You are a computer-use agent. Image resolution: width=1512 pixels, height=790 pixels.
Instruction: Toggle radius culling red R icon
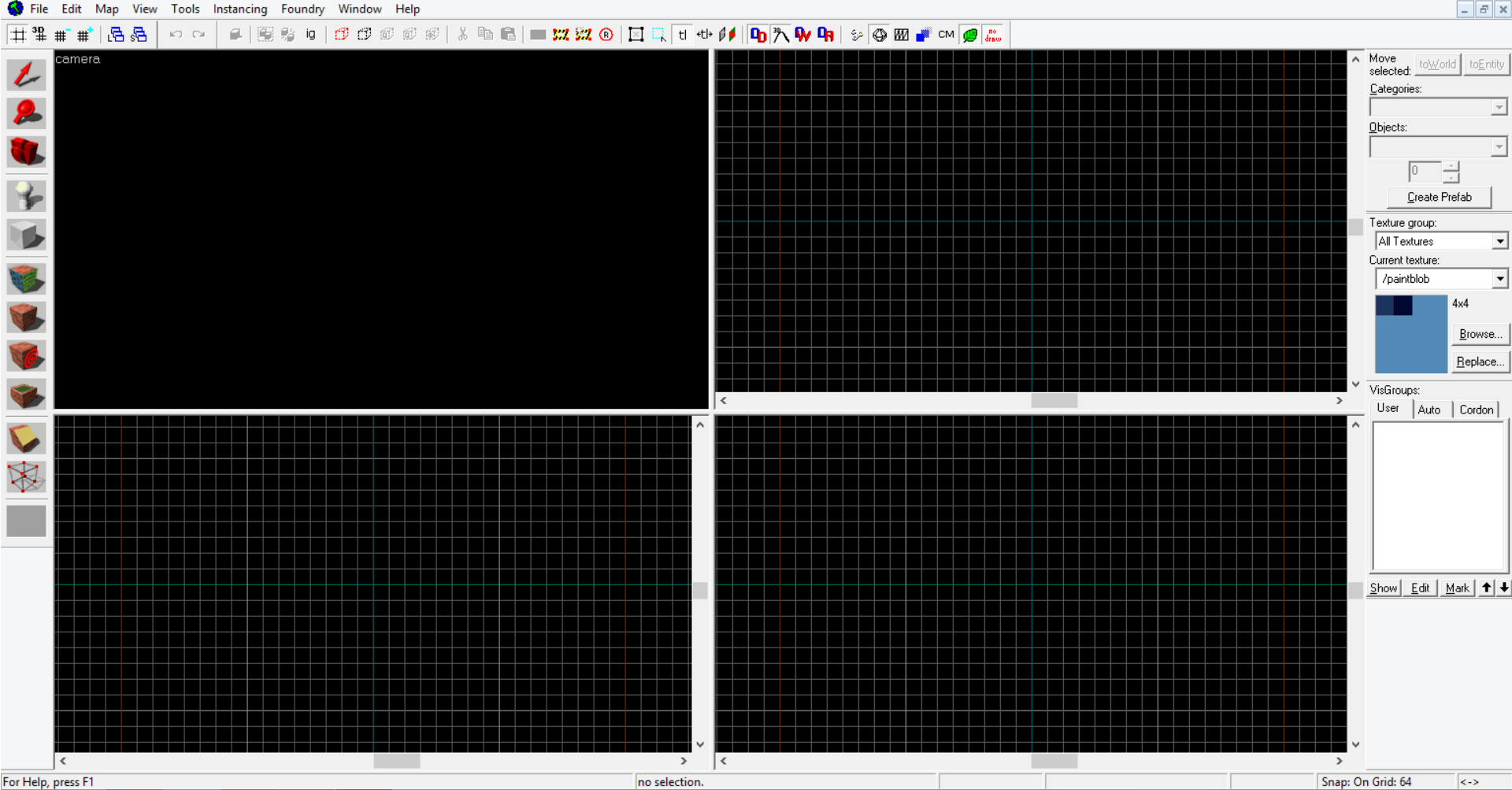tap(606, 35)
